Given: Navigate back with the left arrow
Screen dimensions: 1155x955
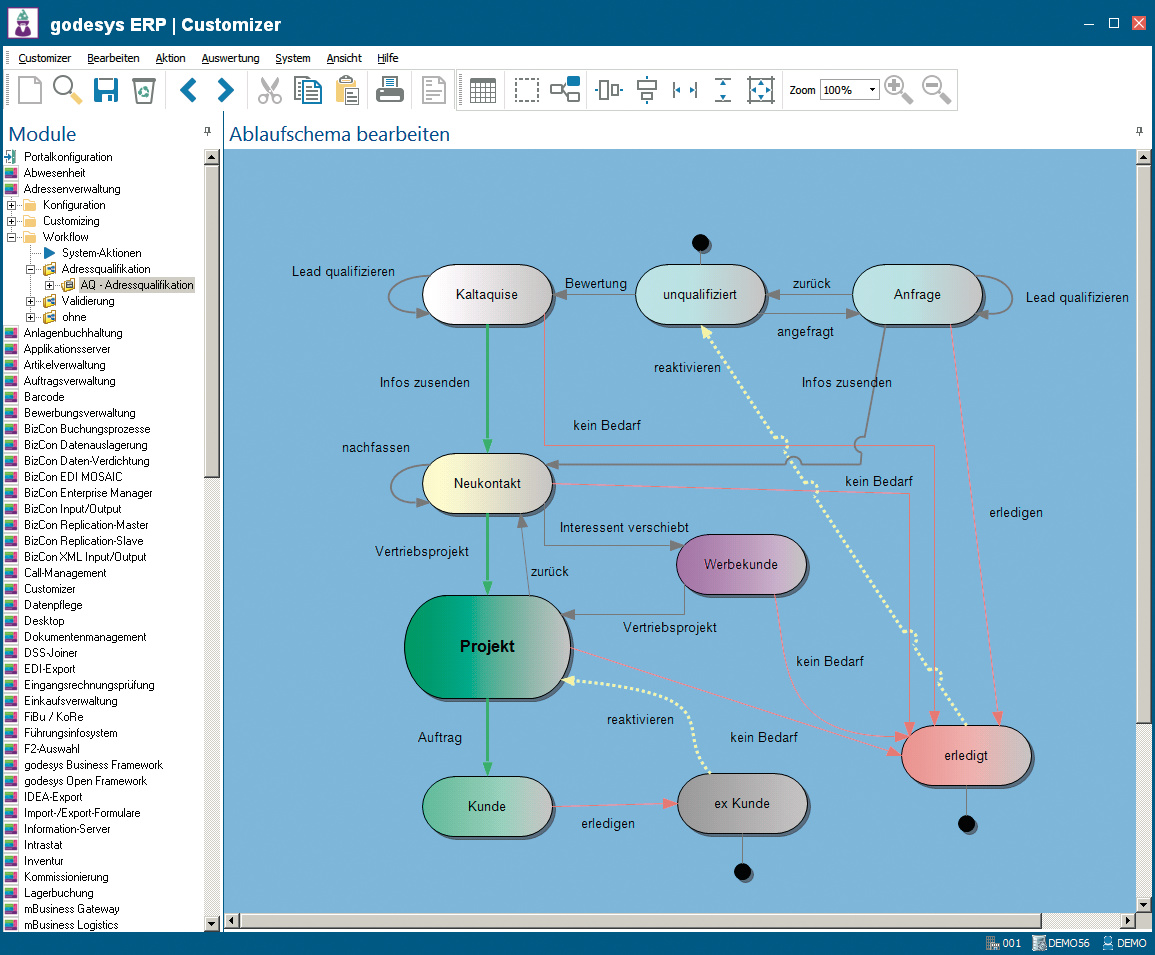Looking at the screenshot, I should point(188,90).
